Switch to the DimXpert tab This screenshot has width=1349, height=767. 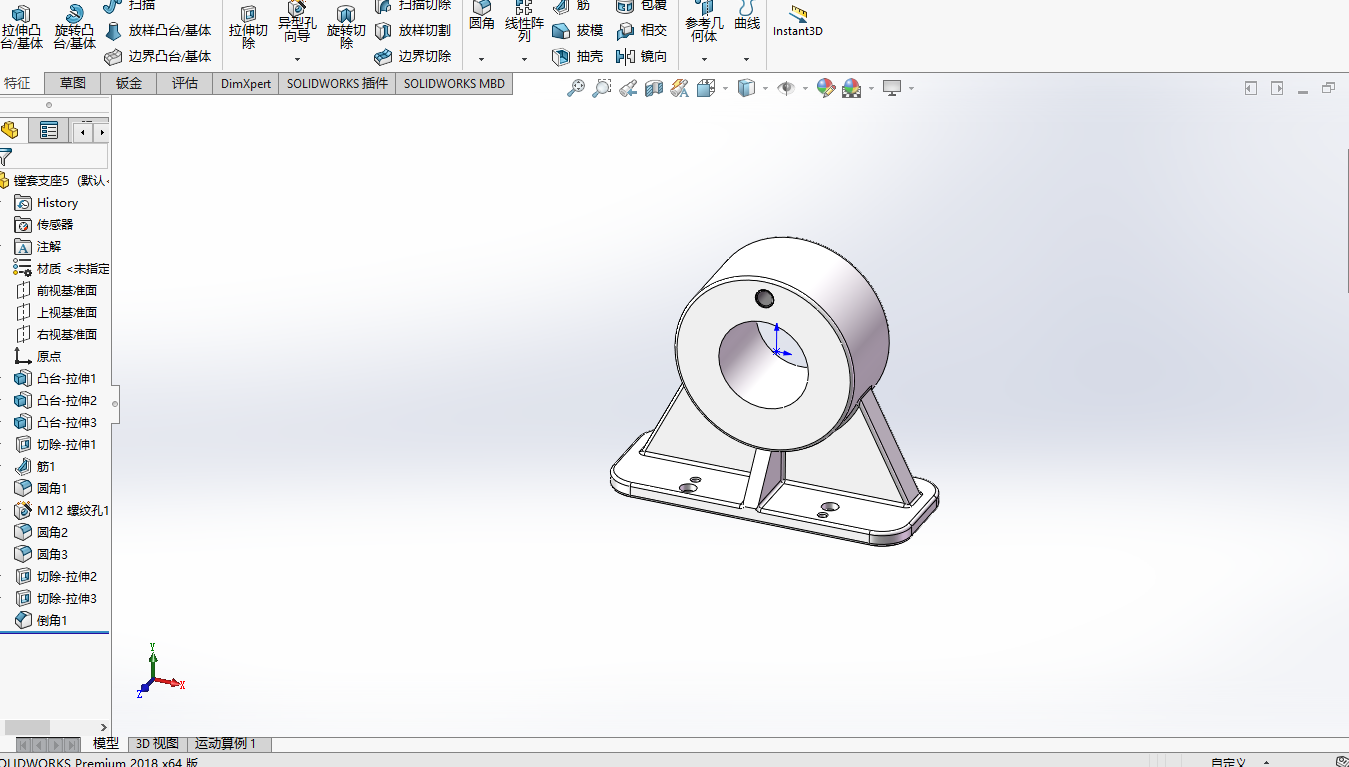tap(246, 84)
